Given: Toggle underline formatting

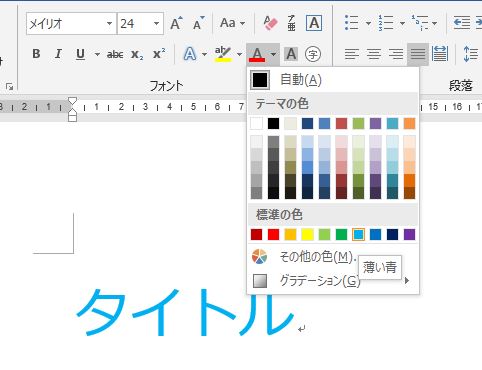Looking at the screenshot, I should [x=80, y=54].
